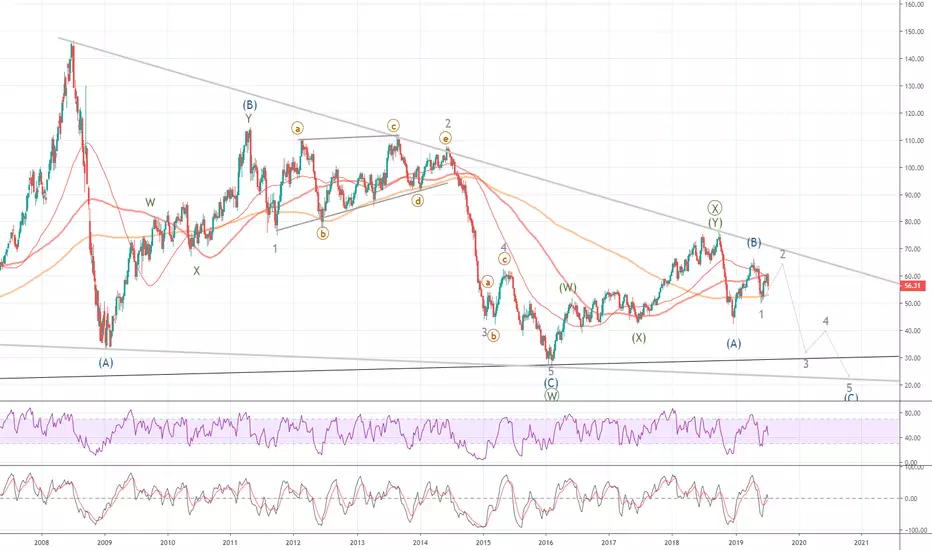The image size is (932, 550).
Task: Select the 2 label above the circled e
Action: pyautogui.click(x=448, y=124)
